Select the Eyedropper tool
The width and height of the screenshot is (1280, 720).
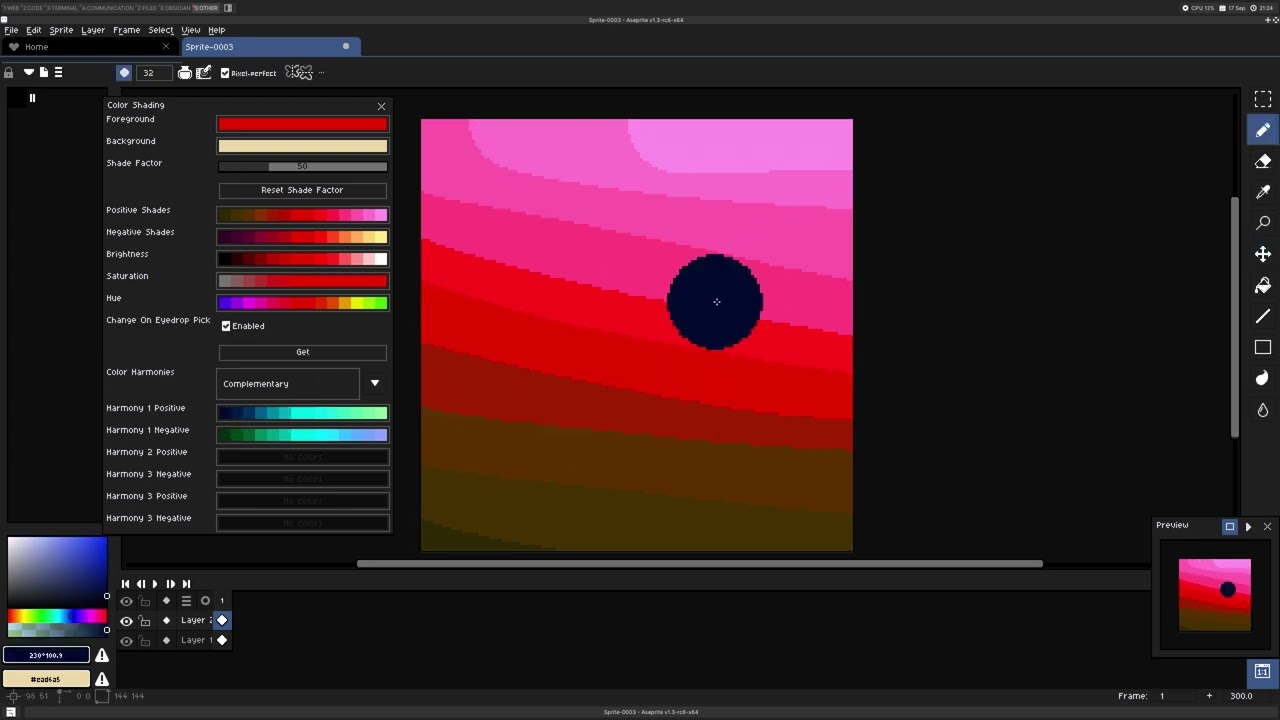[1263, 192]
